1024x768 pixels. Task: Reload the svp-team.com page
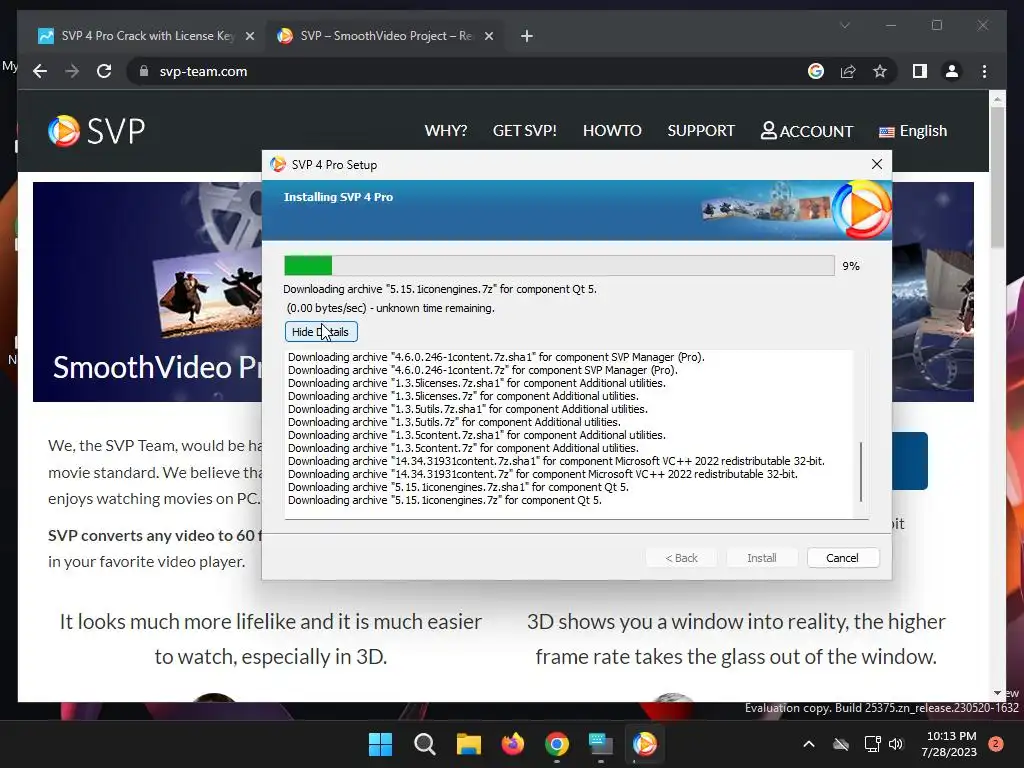click(104, 71)
